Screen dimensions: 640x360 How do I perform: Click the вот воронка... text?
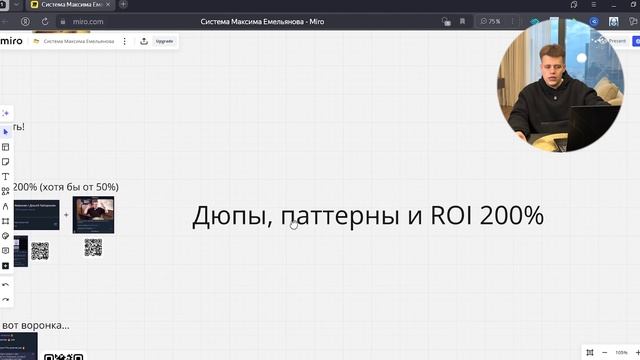(36, 325)
